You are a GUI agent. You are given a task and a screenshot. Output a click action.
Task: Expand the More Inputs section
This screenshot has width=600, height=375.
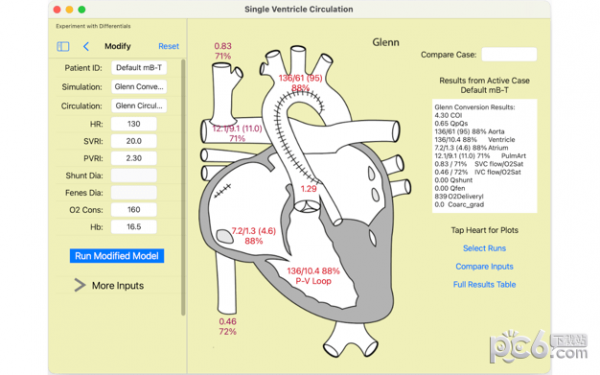point(109,285)
